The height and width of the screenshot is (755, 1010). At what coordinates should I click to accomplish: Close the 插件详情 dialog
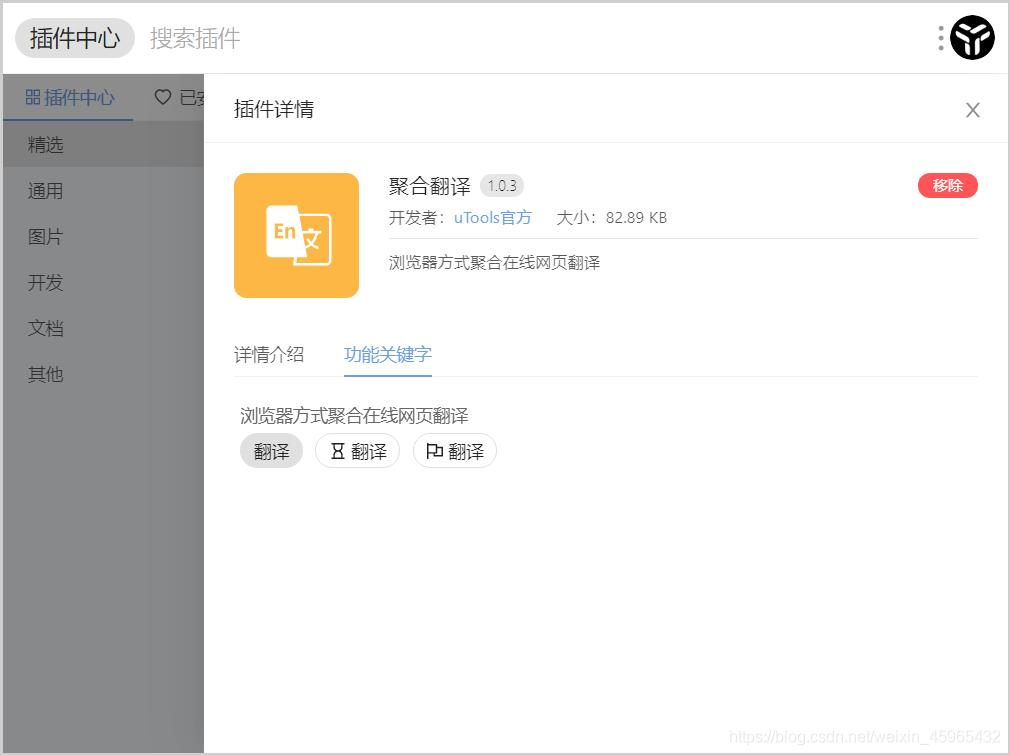972,110
